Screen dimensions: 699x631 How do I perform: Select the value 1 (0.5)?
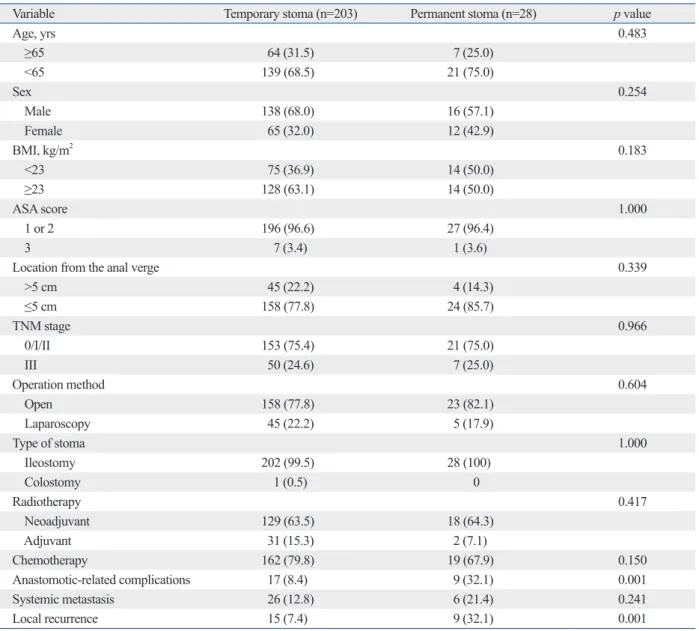(x=291, y=482)
